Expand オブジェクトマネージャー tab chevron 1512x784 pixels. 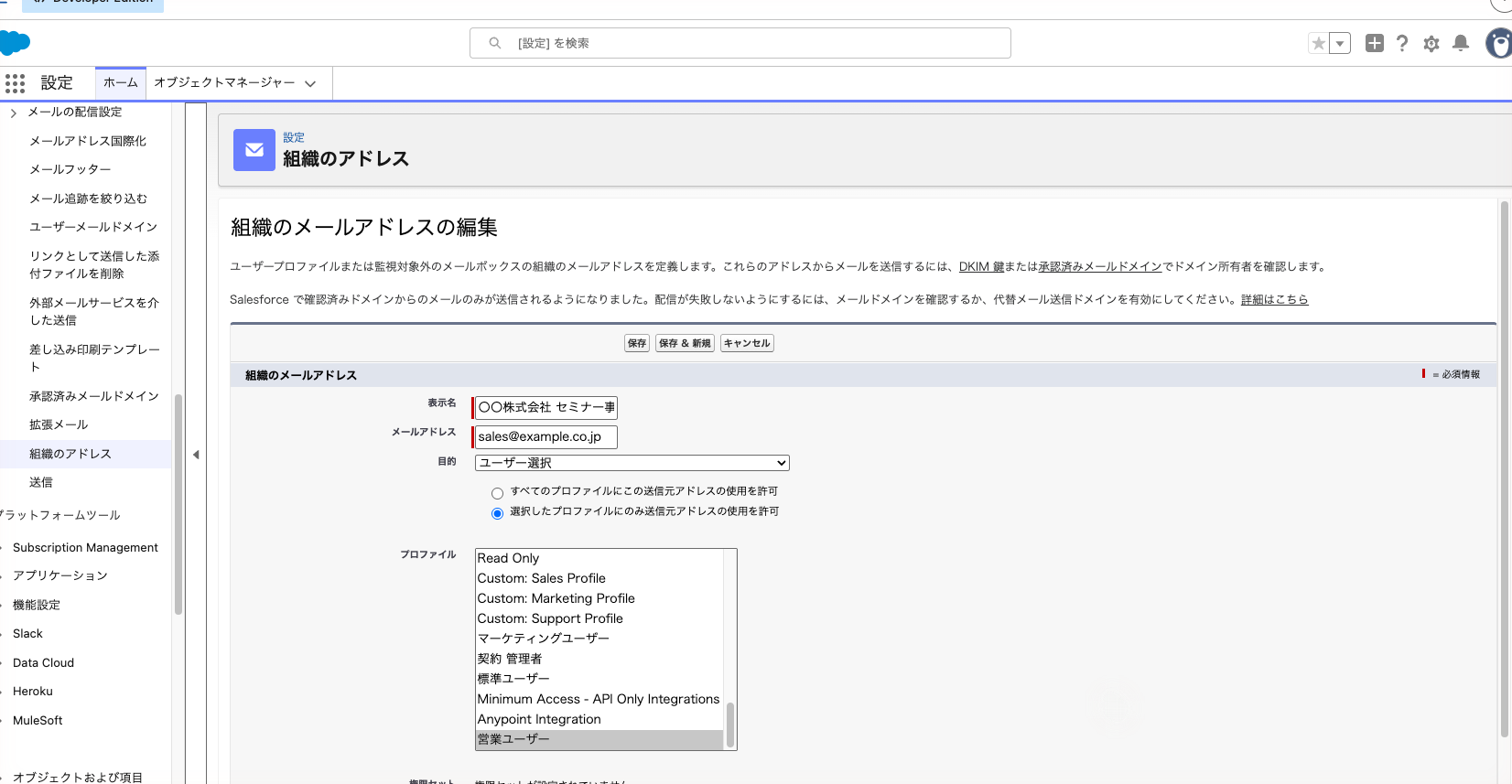click(x=310, y=83)
